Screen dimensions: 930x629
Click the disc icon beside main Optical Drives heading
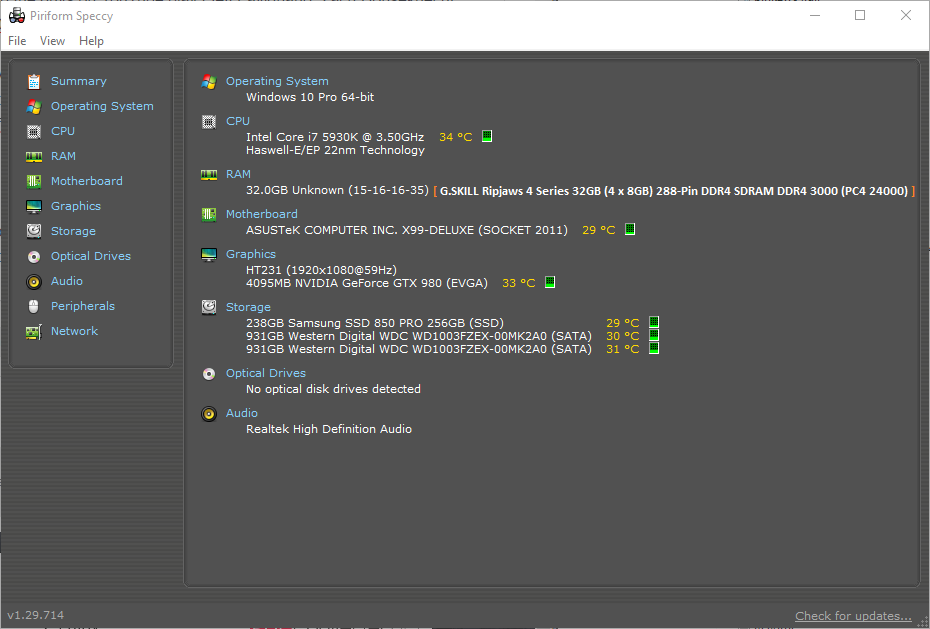coord(209,373)
